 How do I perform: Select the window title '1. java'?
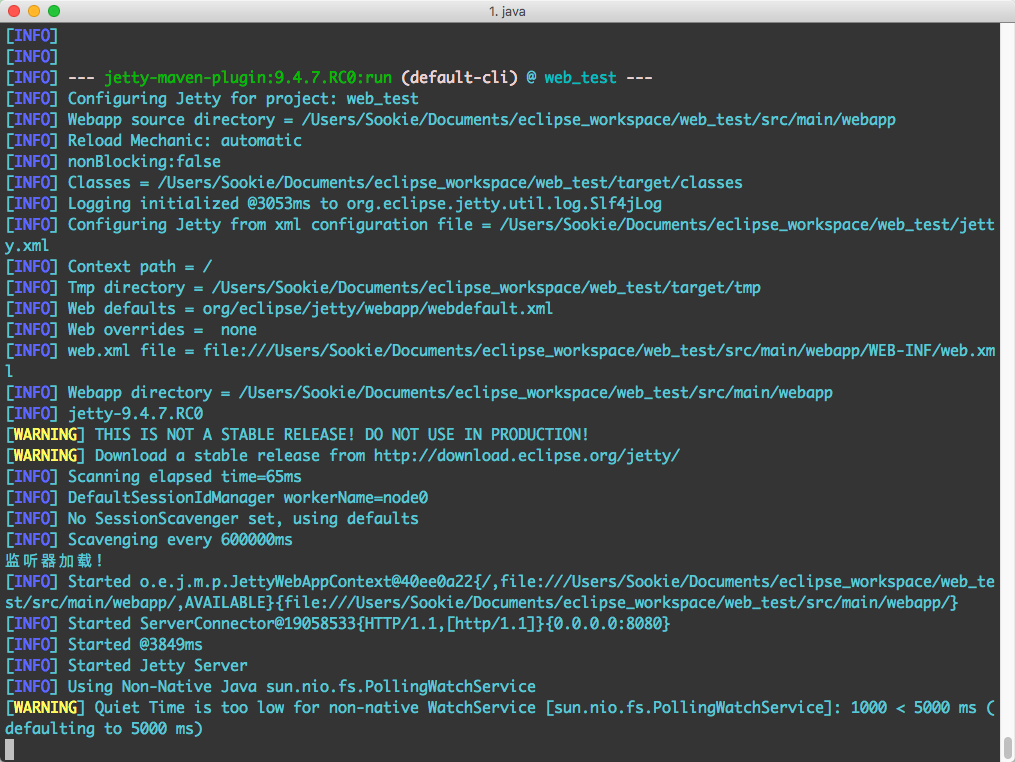pyautogui.click(x=506, y=12)
